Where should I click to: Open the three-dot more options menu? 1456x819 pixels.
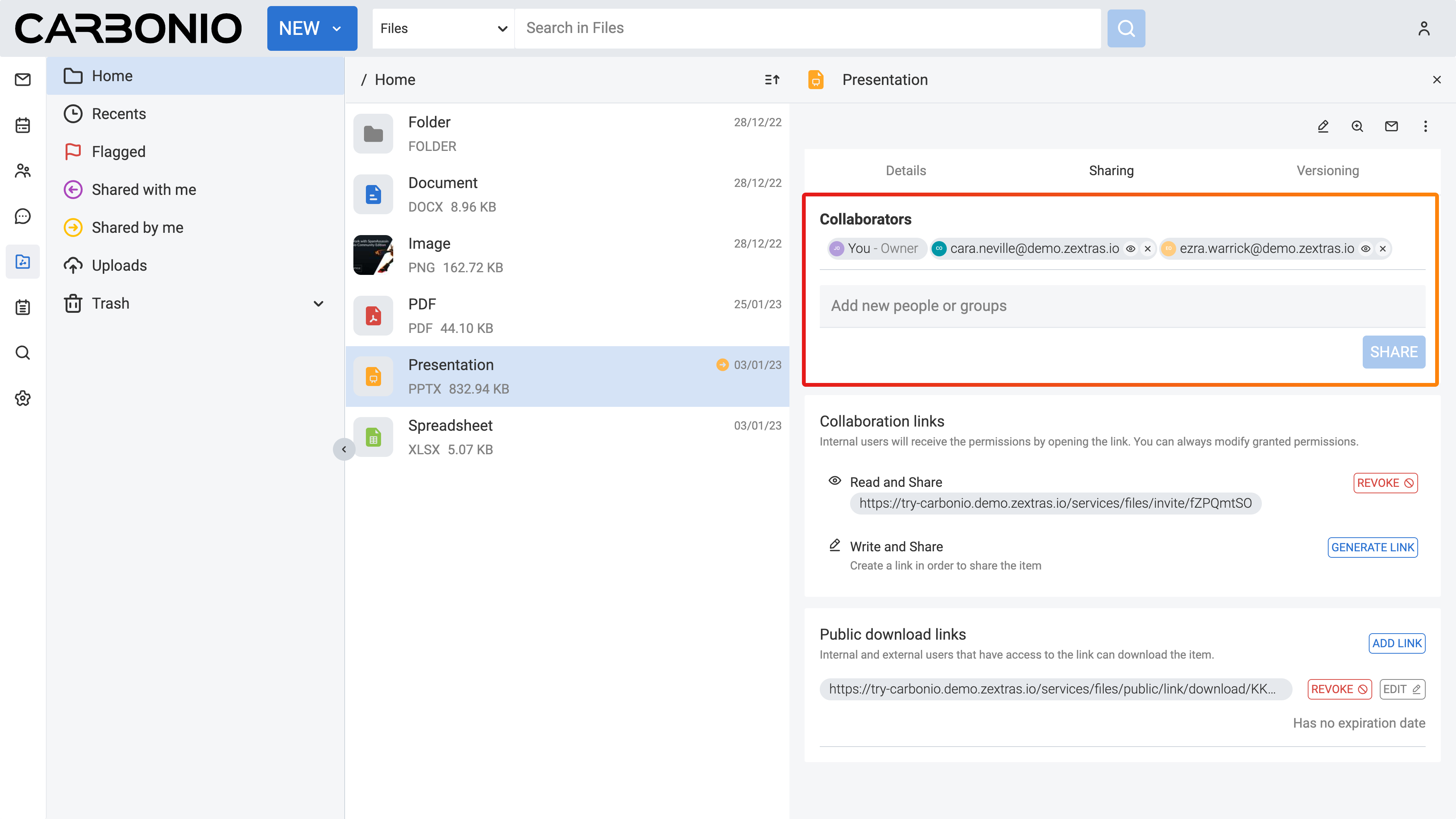pos(1425,126)
